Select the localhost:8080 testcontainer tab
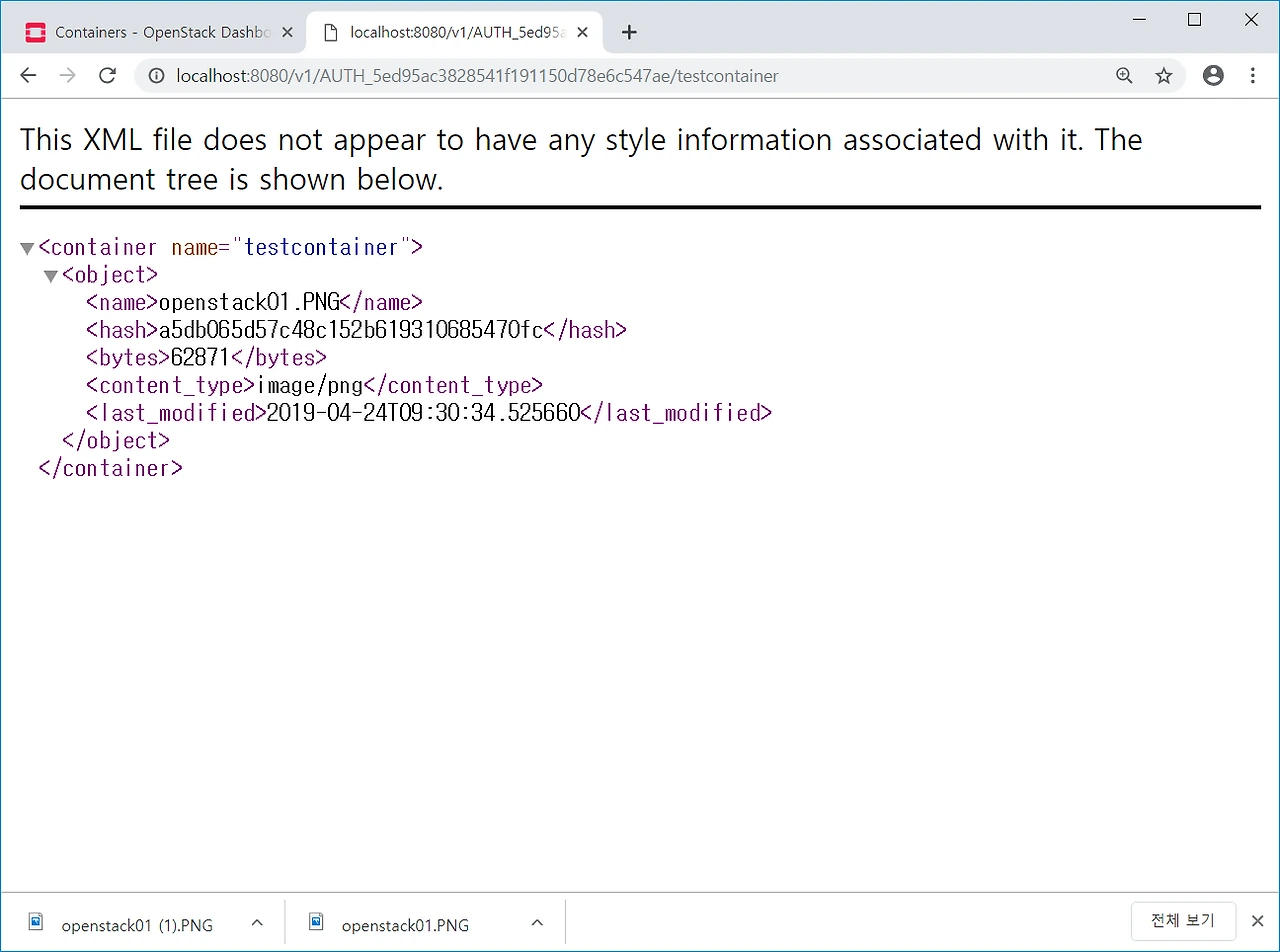The height and width of the screenshot is (952, 1280). pos(455,32)
